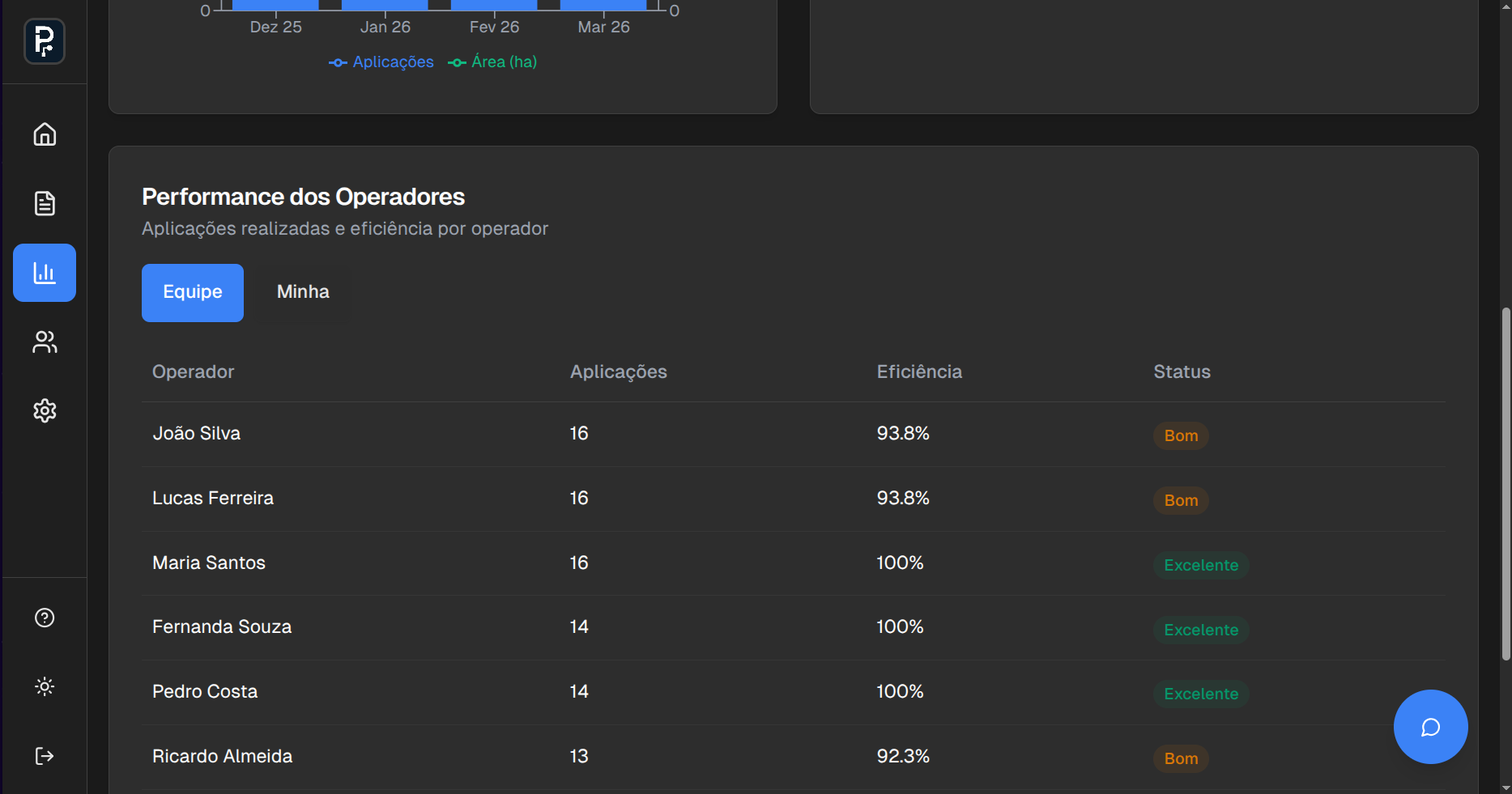Select the Equipe tab

click(x=192, y=292)
